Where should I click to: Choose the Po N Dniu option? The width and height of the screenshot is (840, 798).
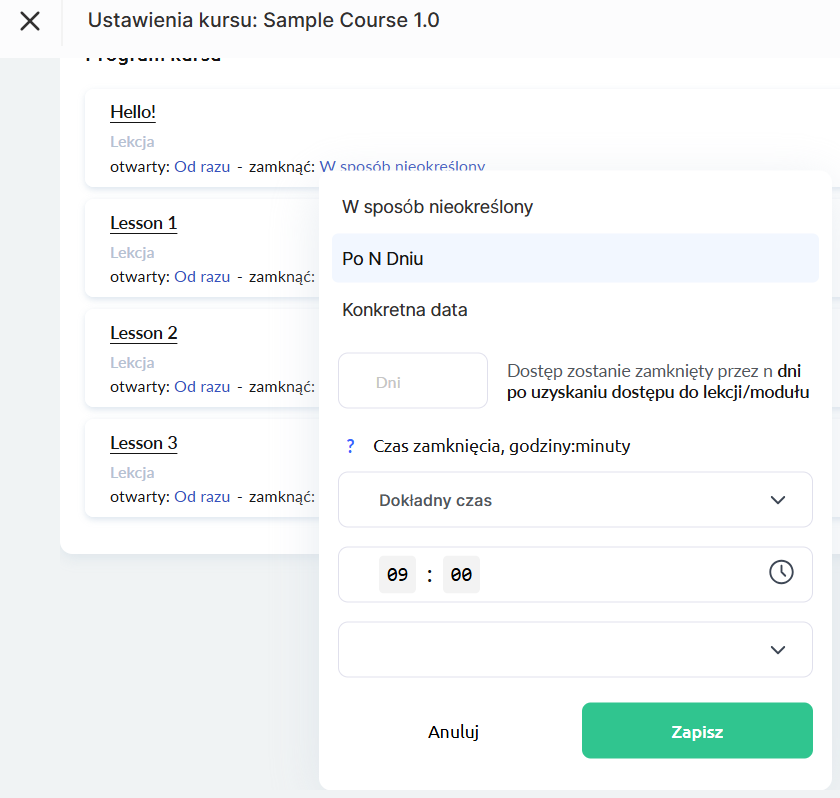point(575,258)
